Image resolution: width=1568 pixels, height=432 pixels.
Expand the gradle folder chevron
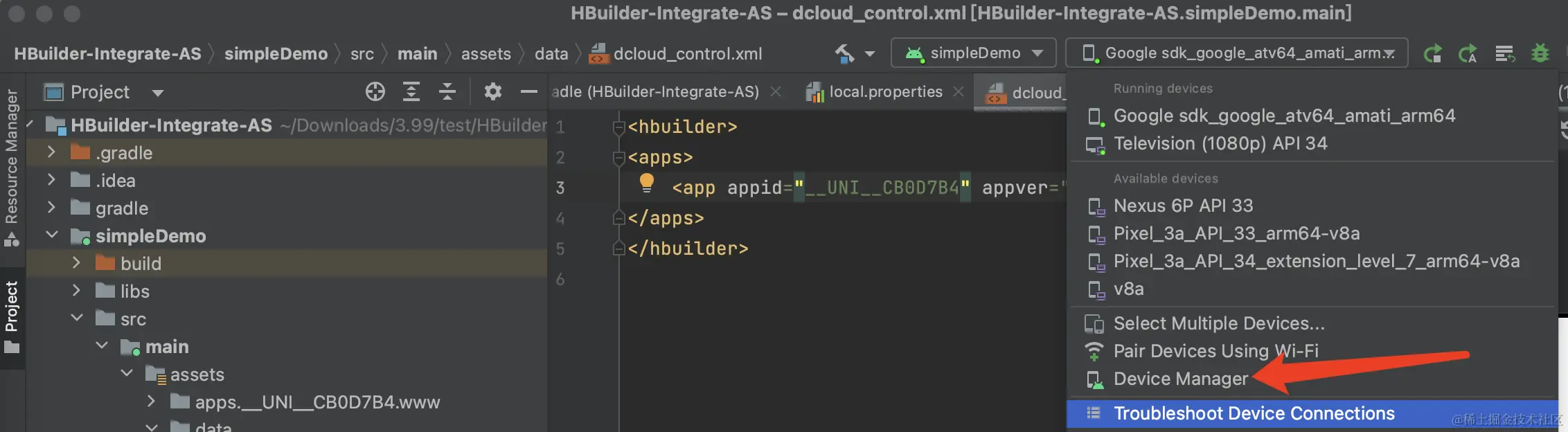pyautogui.click(x=51, y=208)
